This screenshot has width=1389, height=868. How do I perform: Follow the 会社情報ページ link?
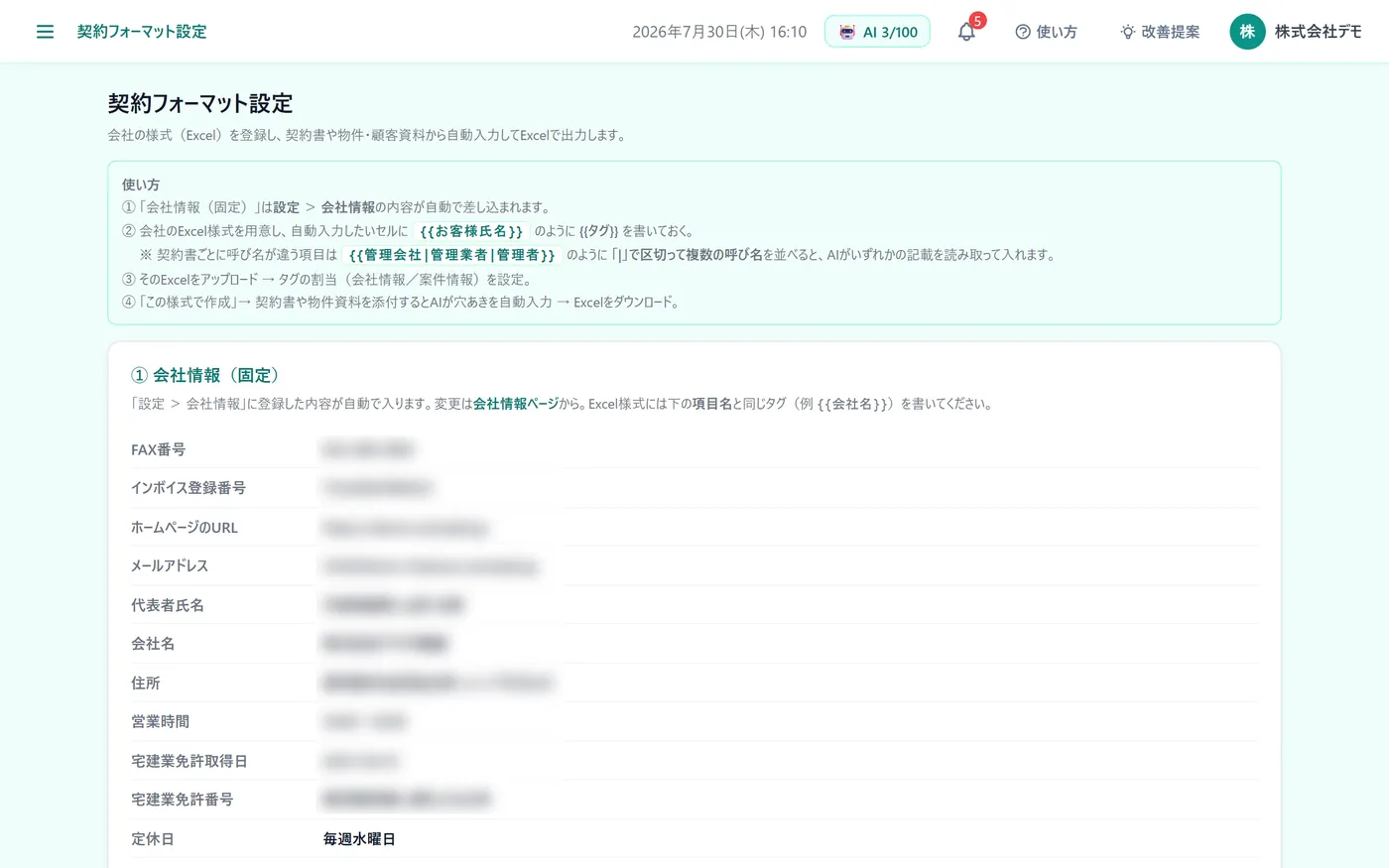516,404
